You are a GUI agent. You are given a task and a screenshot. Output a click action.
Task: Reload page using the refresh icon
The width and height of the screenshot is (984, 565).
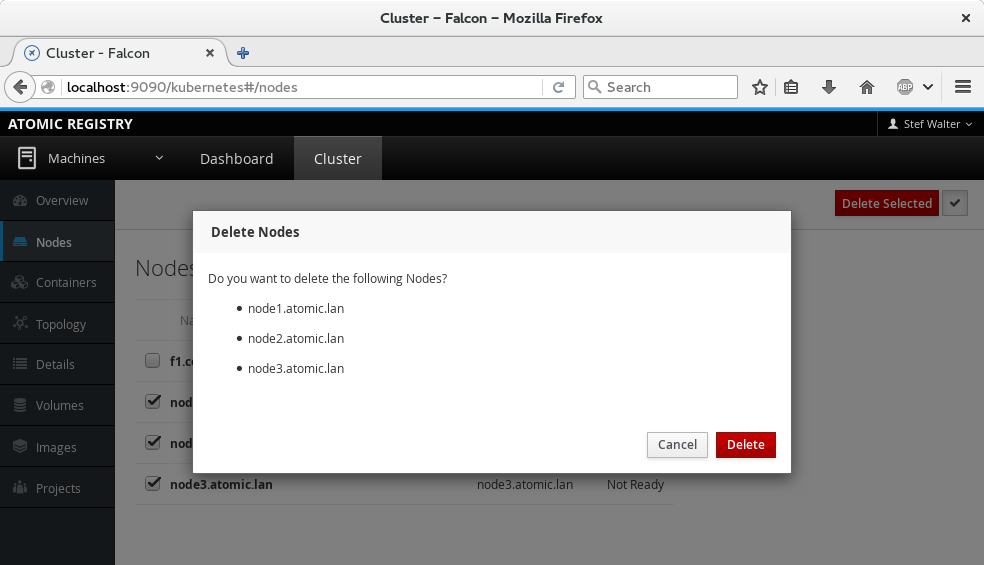(559, 87)
